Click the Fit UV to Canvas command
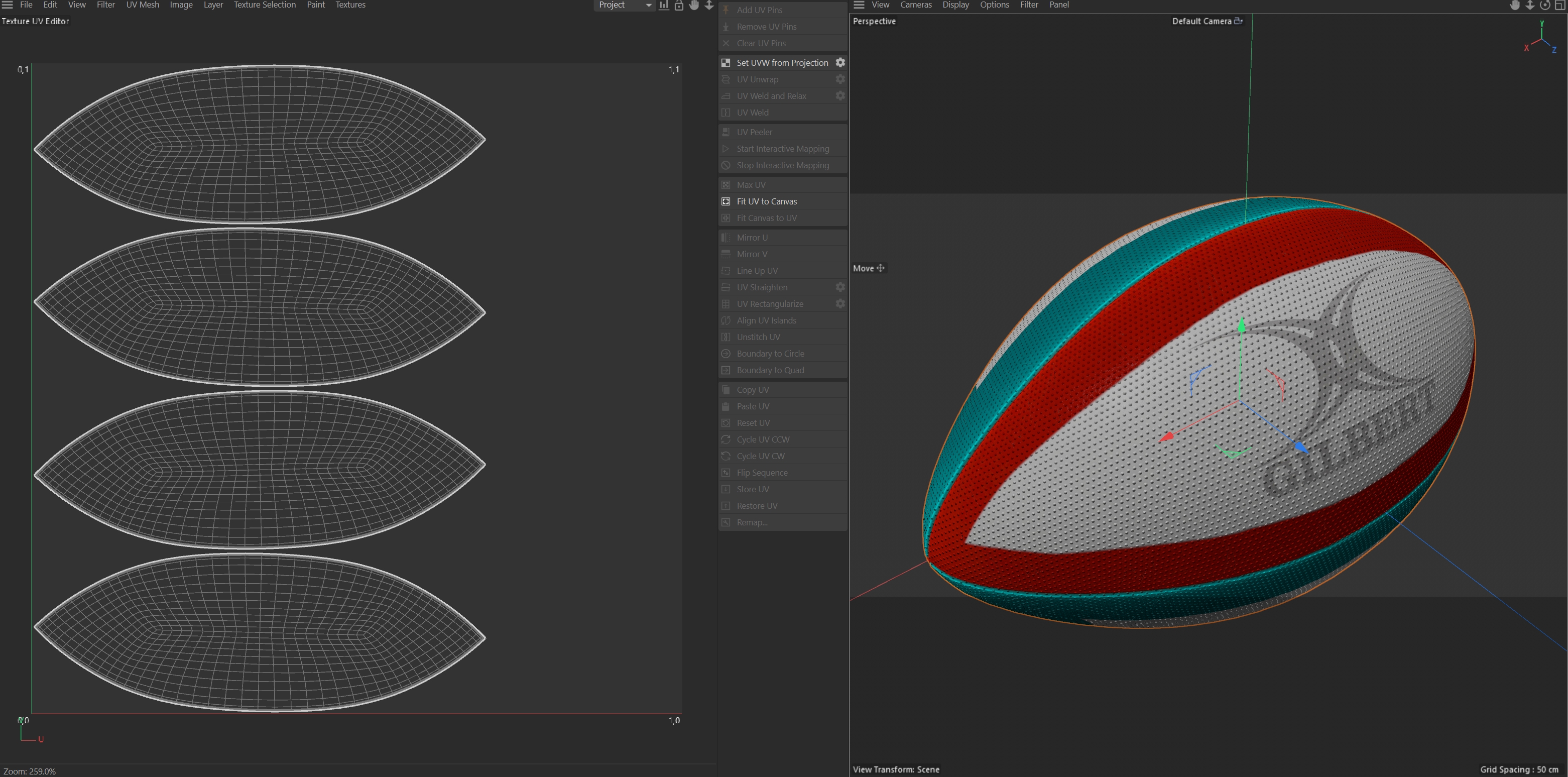 tap(766, 201)
